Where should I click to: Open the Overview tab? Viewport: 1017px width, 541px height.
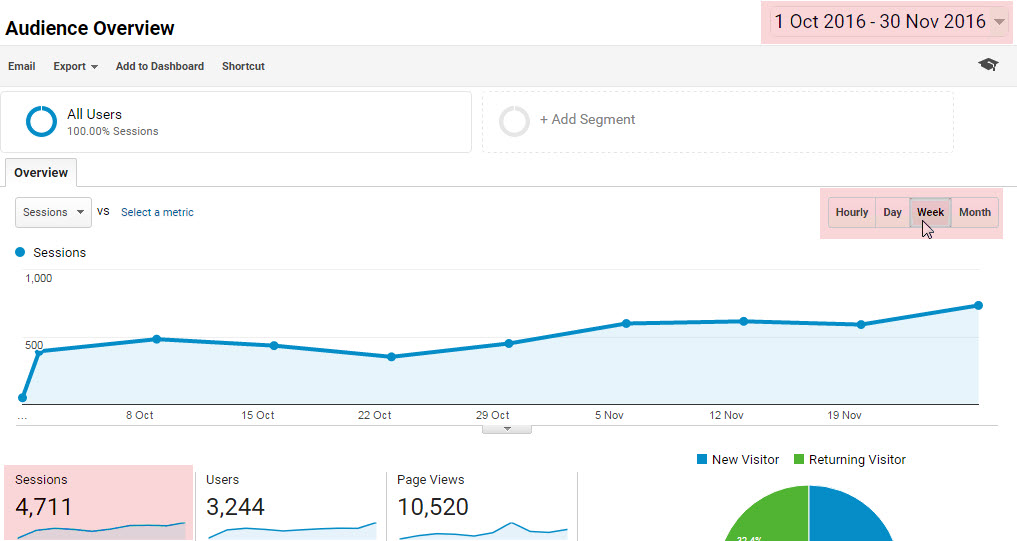click(41, 173)
